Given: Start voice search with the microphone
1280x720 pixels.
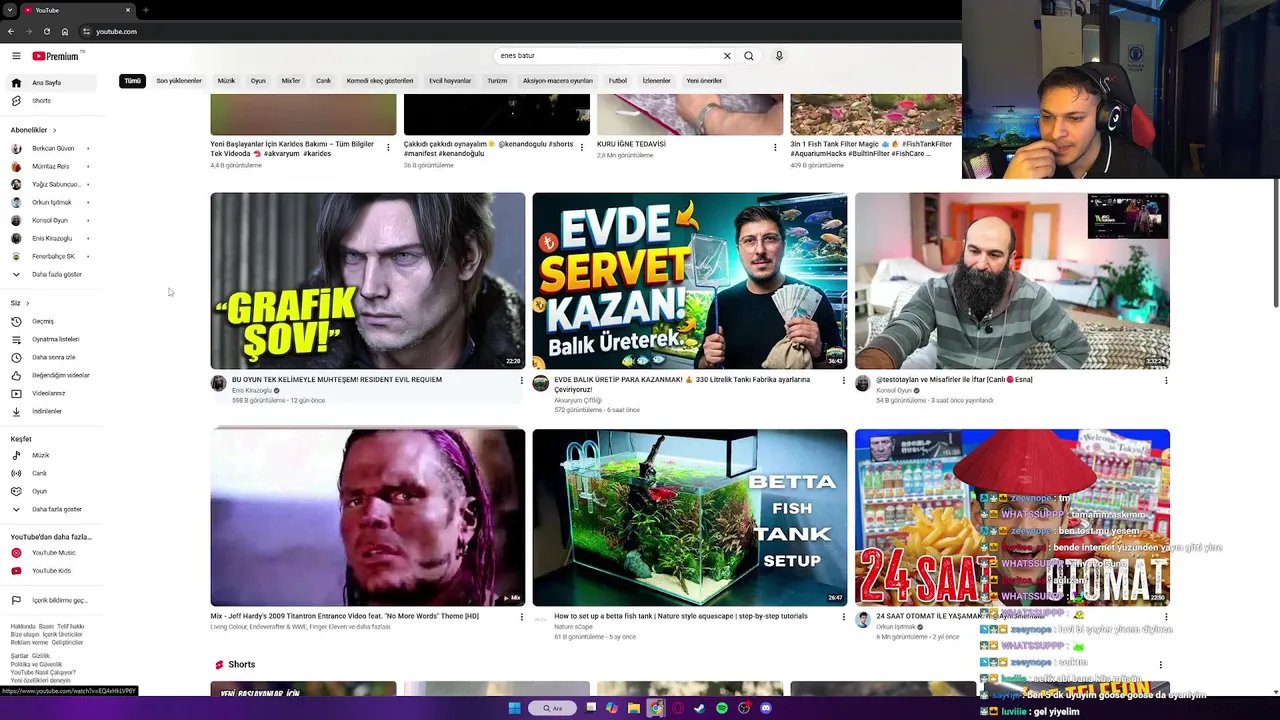Looking at the screenshot, I should [779, 56].
